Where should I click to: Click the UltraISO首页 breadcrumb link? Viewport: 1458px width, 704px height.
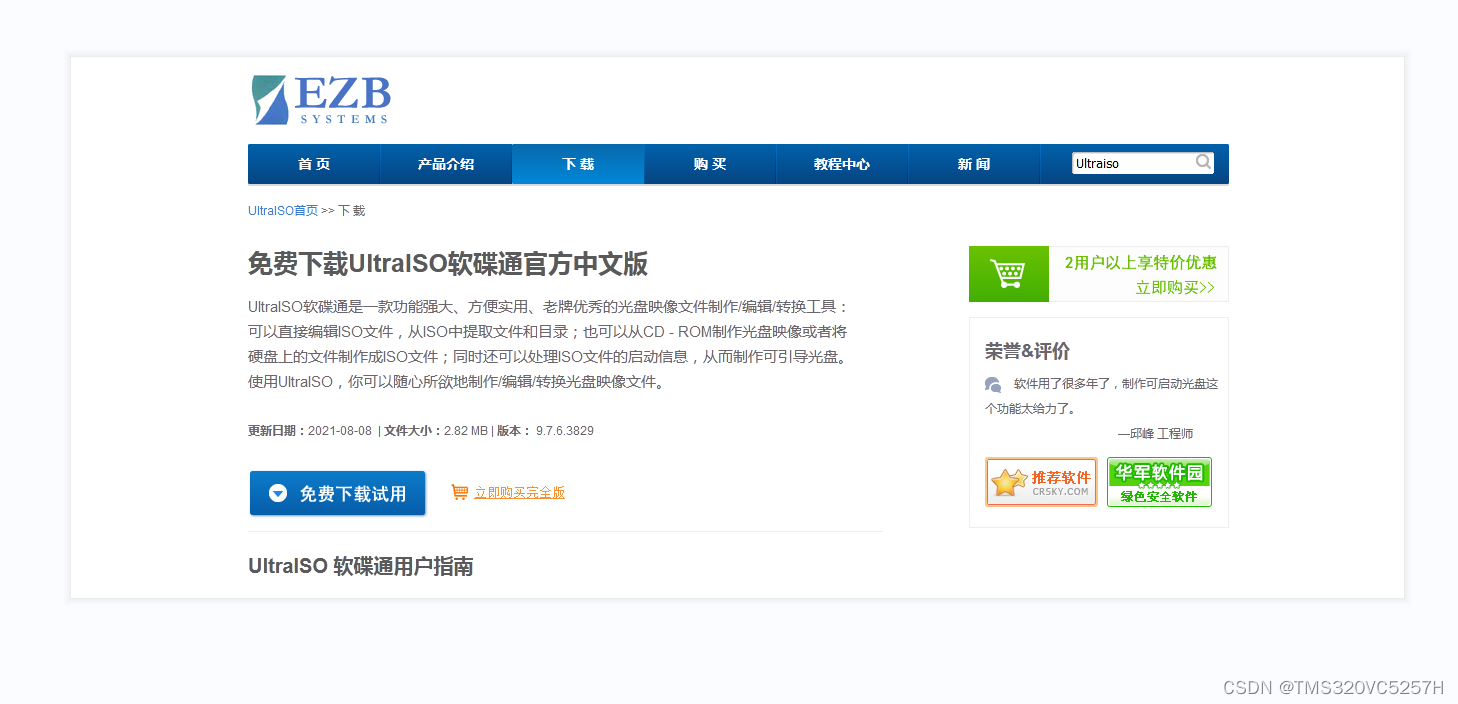pyautogui.click(x=283, y=211)
